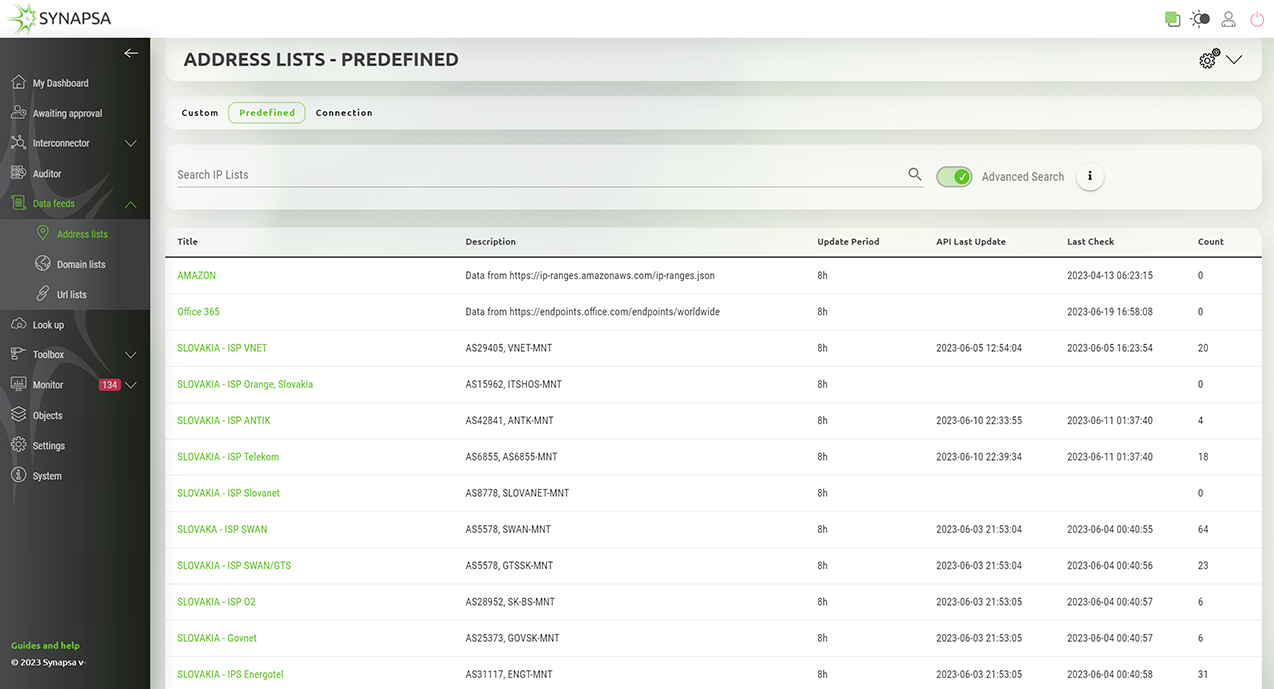Click the Count column header
Screen dimensions: 1274x689
click(x=1211, y=241)
